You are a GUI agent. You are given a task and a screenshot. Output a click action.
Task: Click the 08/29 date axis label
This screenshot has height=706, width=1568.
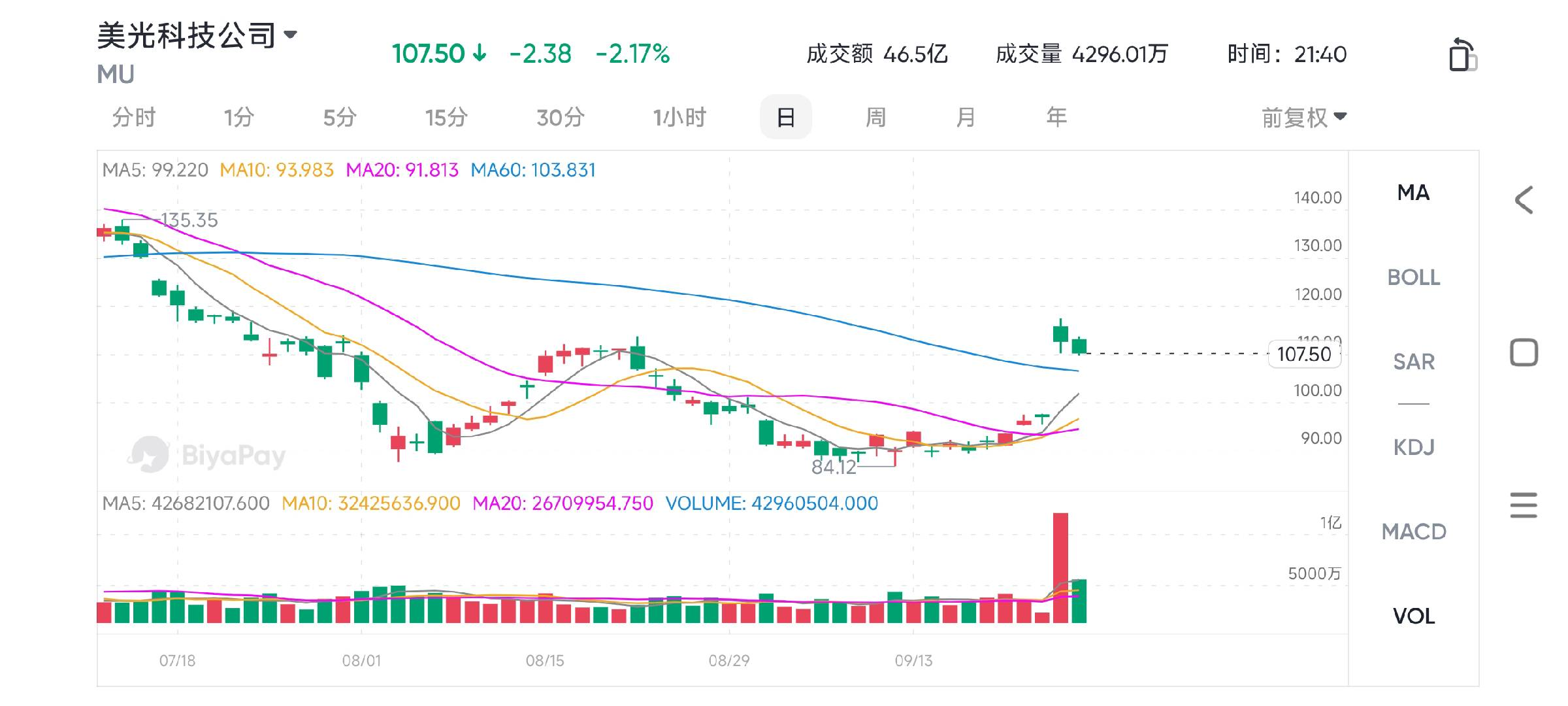729,661
